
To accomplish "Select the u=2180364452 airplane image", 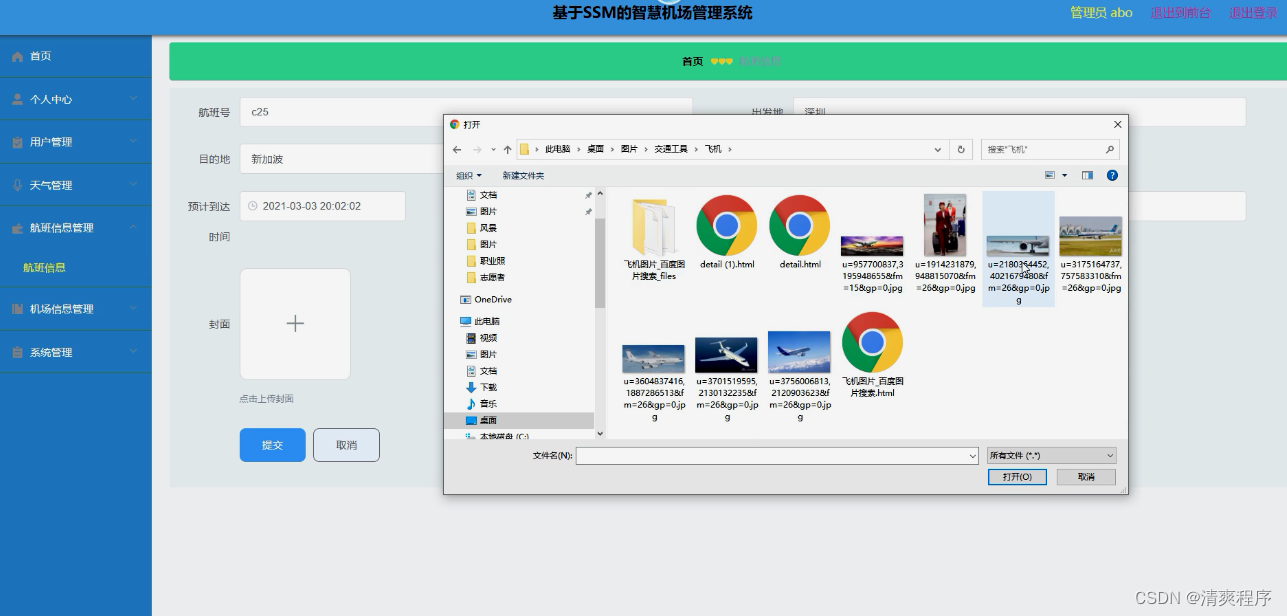I will [1018, 249].
